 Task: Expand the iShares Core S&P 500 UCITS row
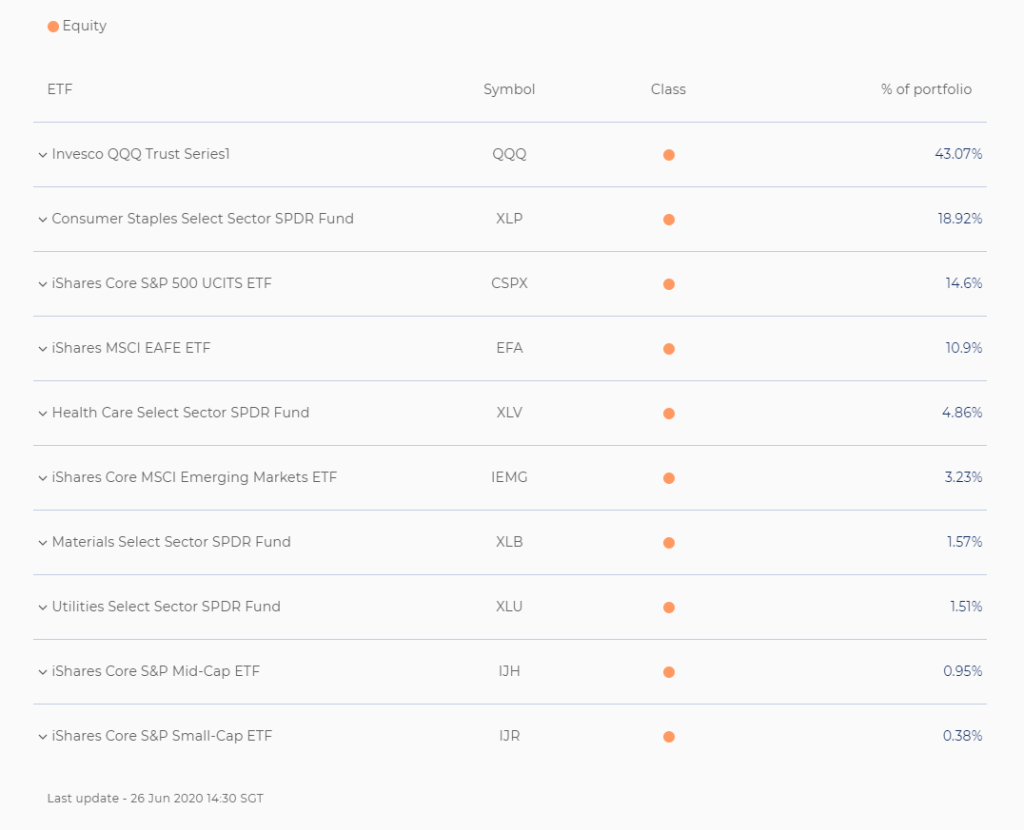(x=43, y=284)
